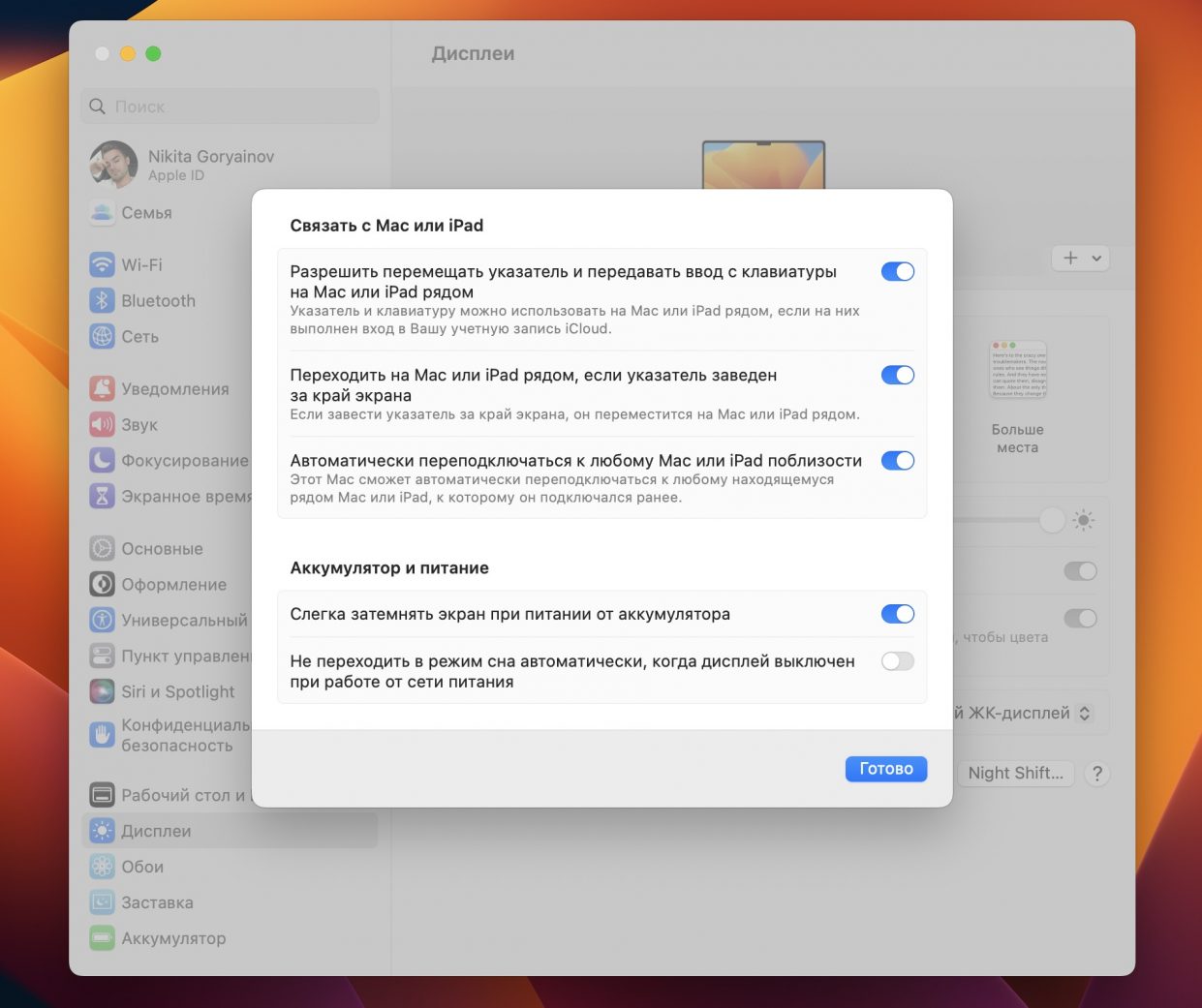Image resolution: width=1202 pixels, height=1008 pixels.
Task: Click the MacBook display preview thumbnail
Action: 763,166
